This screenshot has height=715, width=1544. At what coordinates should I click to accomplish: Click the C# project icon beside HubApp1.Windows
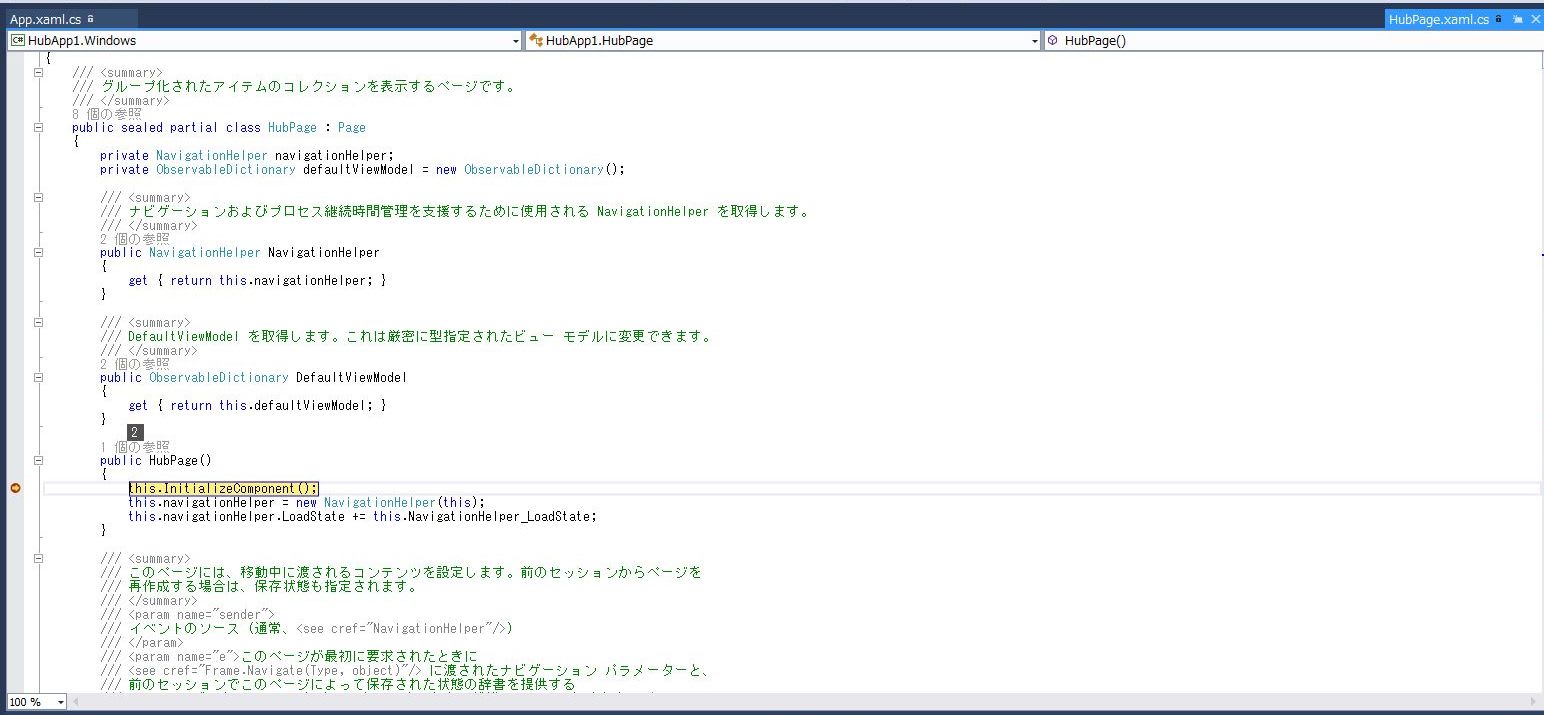pyautogui.click(x=18, y=41)
